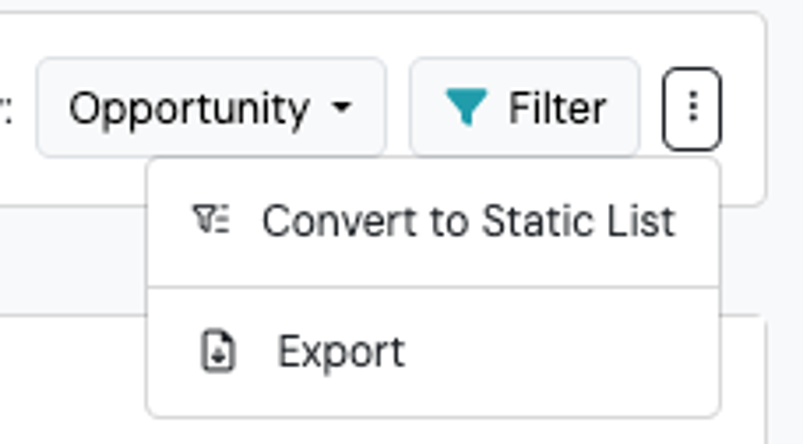Select the Export document icon
Image resolution: width=804 pixels, height=444 pixels.
point(218,351)
